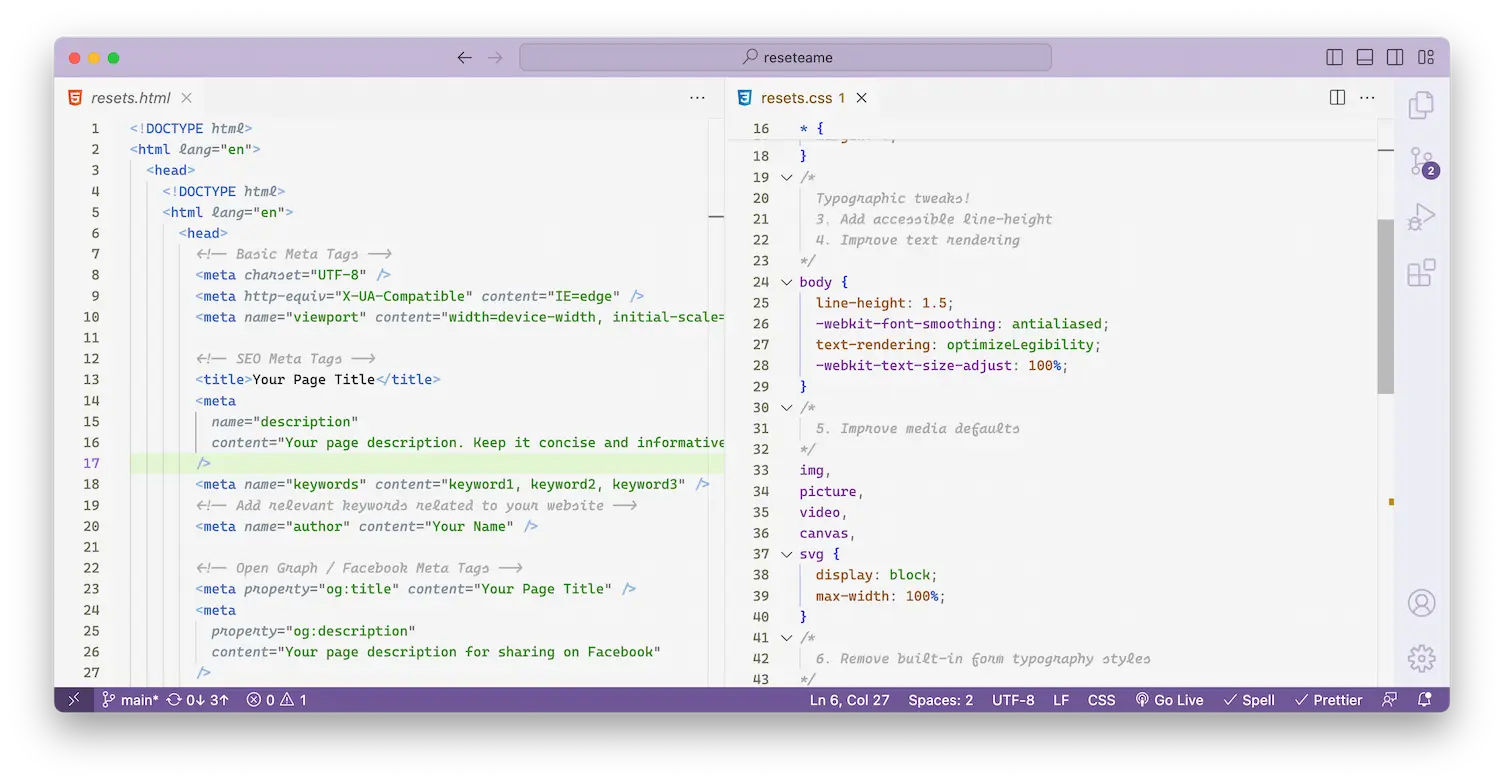Toggle the Panel layout control

tap(1364, 57)
